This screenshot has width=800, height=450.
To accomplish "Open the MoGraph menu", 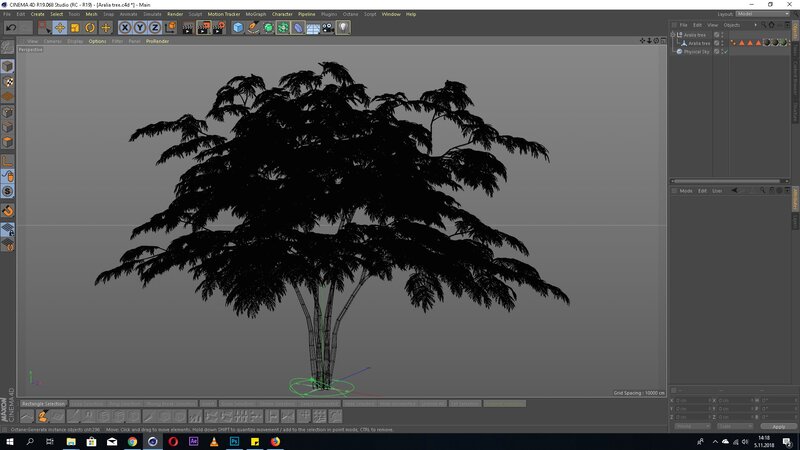I will pos(255,14).
